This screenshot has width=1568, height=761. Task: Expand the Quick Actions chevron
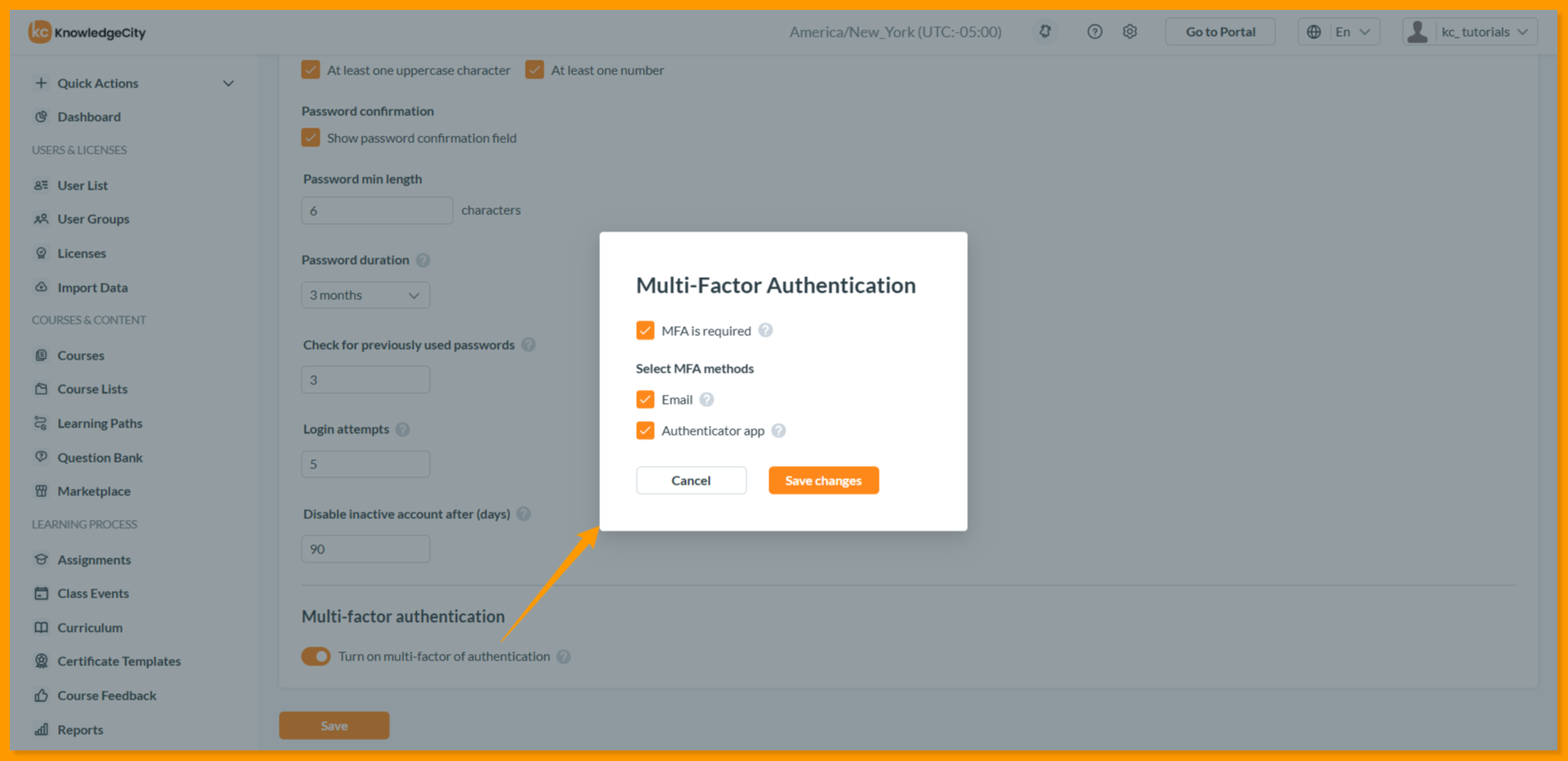228,83
